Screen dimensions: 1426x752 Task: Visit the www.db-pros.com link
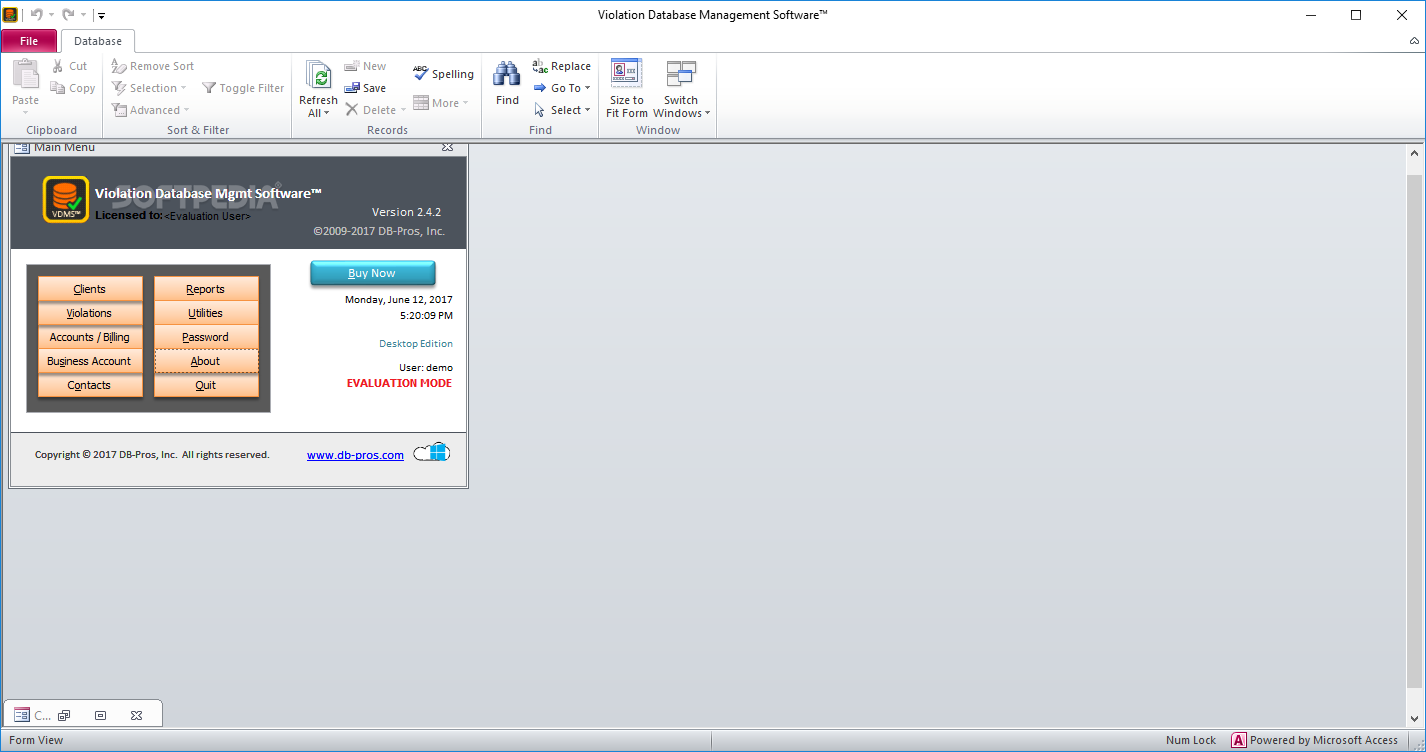click(355, 455)
